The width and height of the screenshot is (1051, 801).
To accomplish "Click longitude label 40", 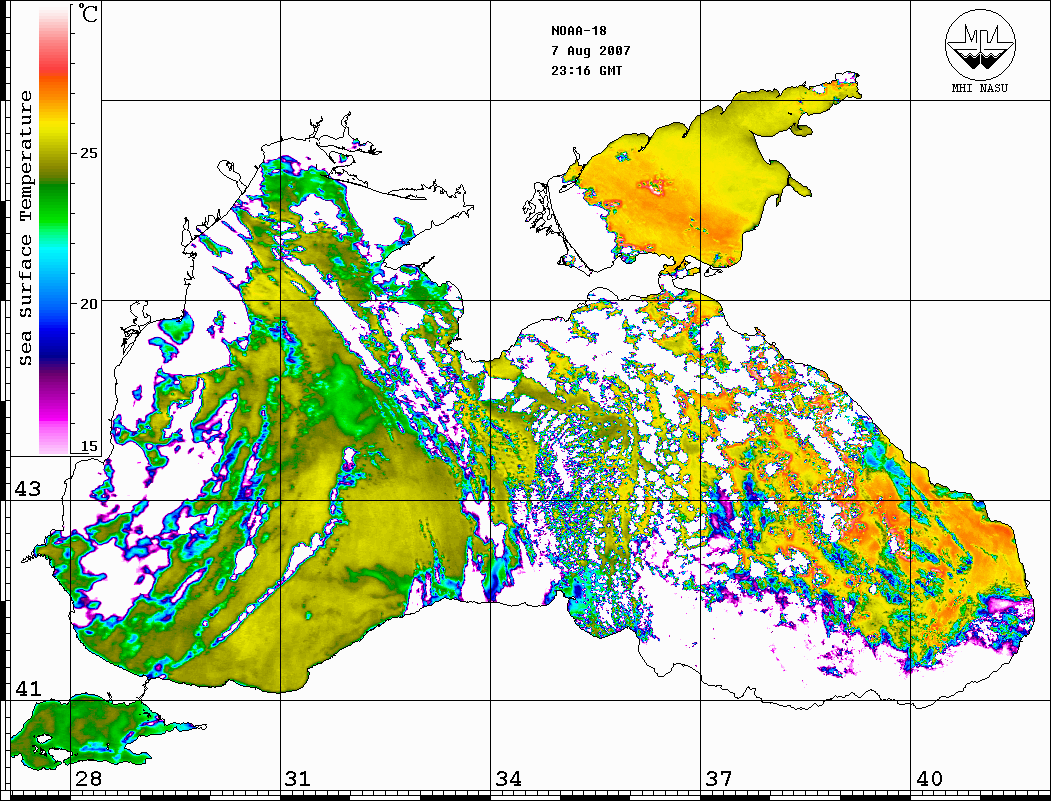I will [x=929, y=778].
